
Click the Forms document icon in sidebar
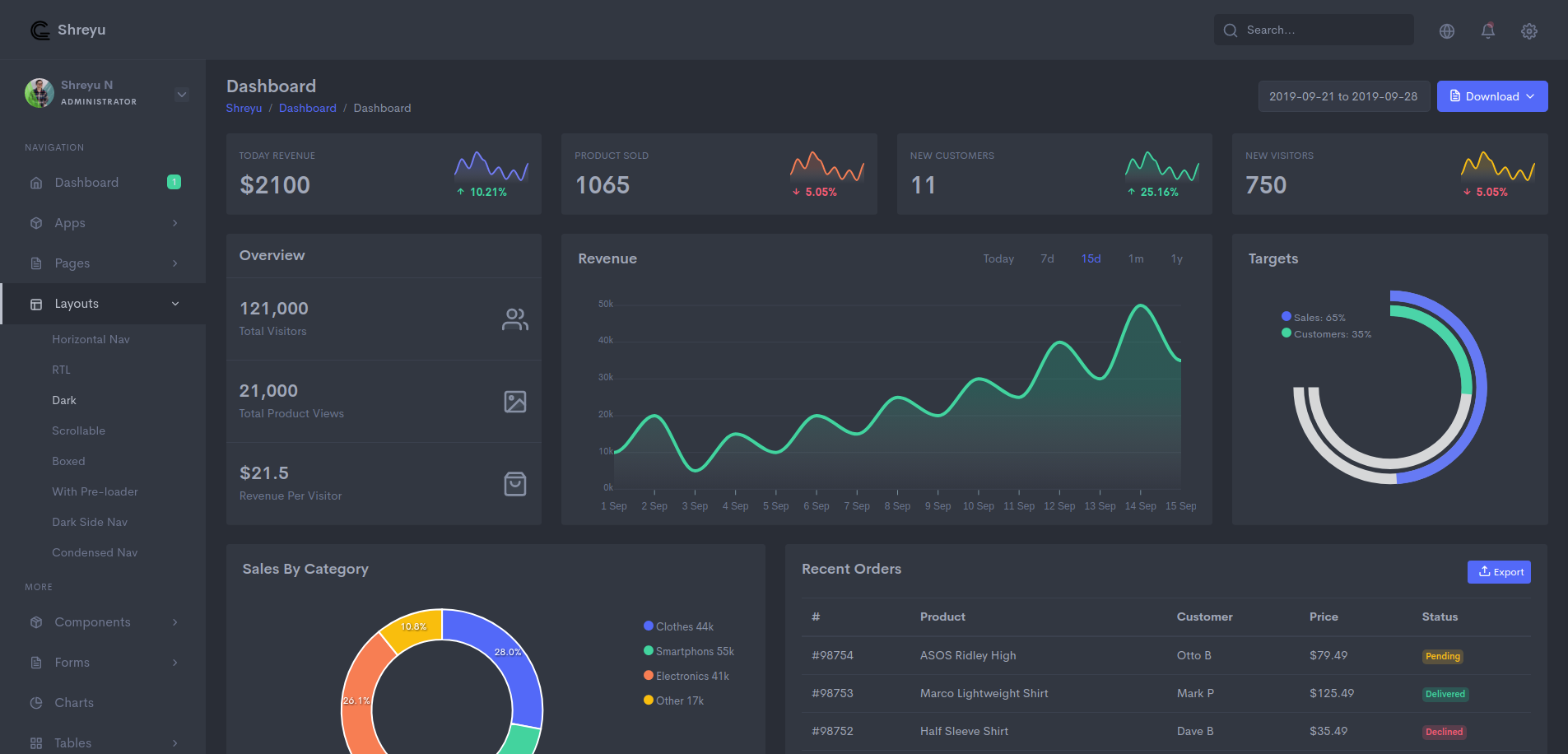click(36, 663)
